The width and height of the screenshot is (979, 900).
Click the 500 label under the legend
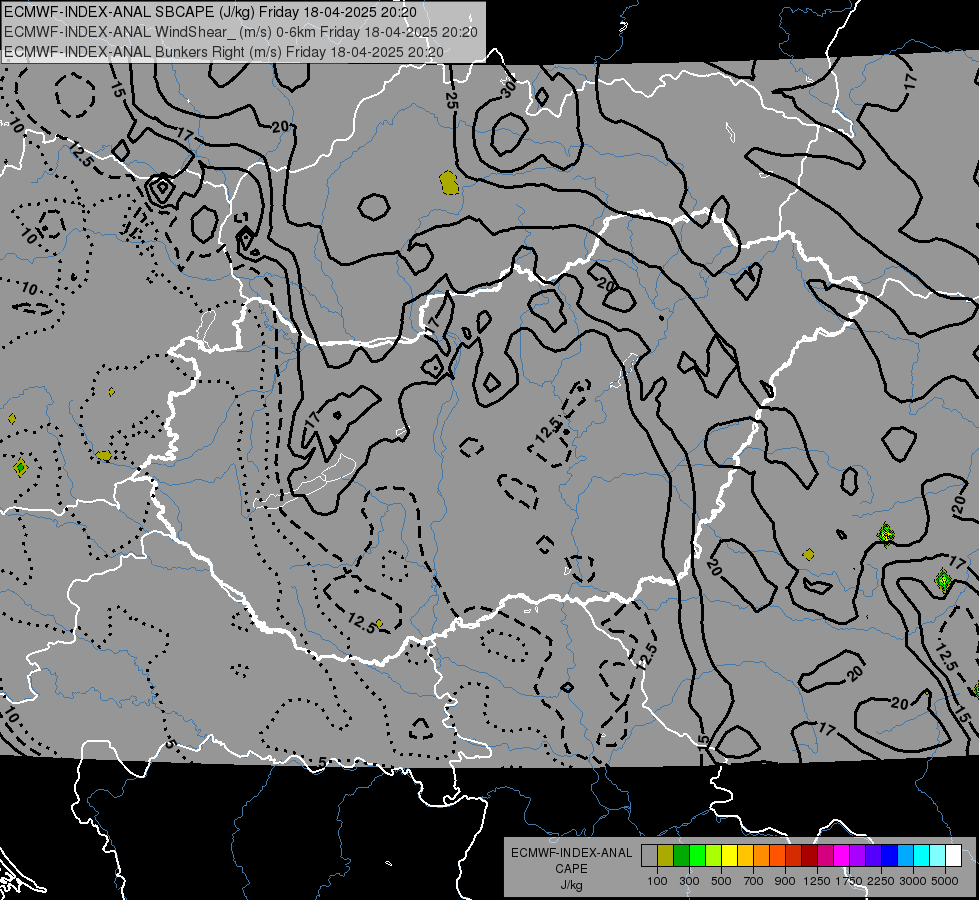pyautogui.click(x=721, y=881)
